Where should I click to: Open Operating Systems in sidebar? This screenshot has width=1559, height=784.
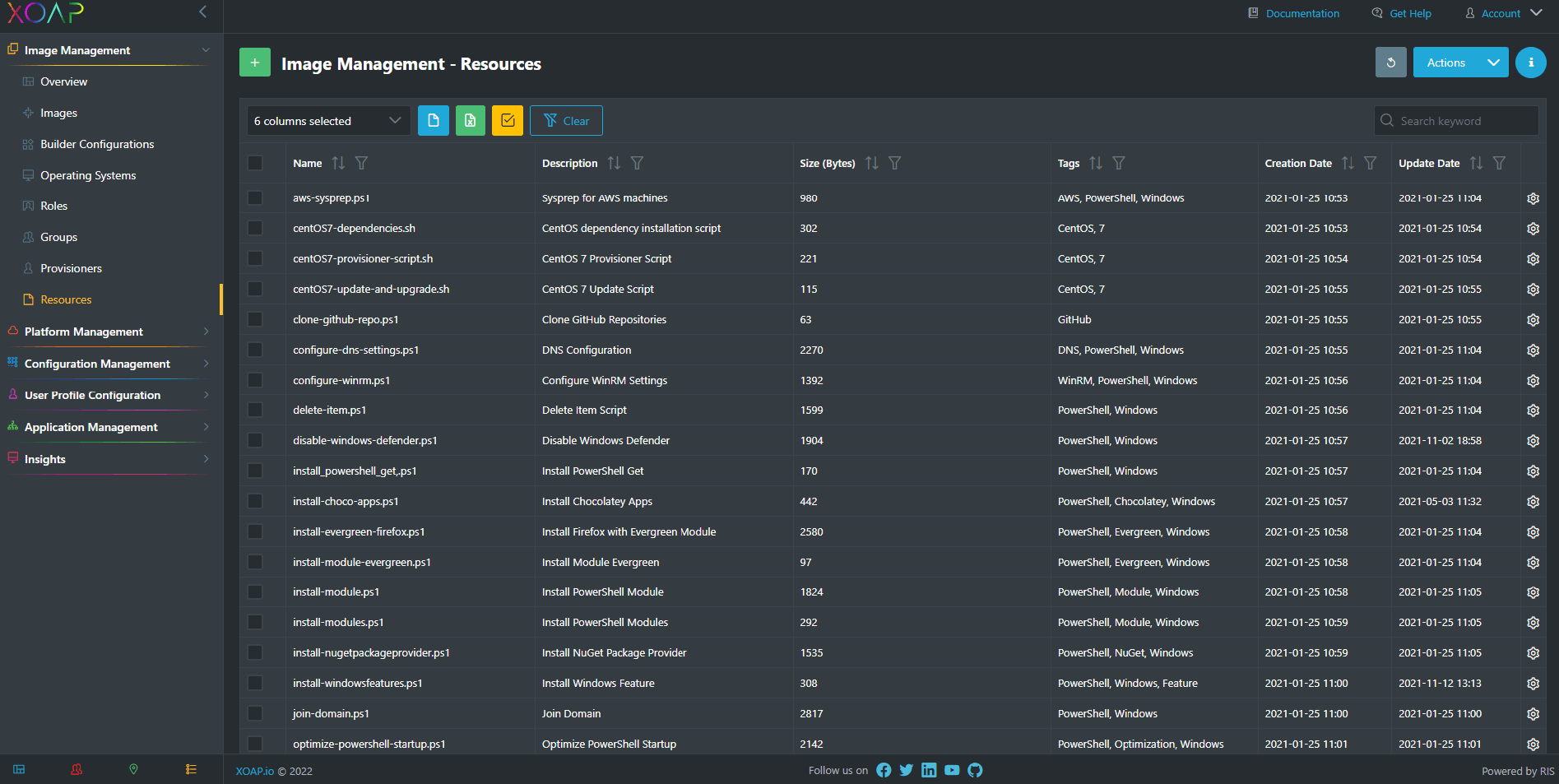[88, 175]
